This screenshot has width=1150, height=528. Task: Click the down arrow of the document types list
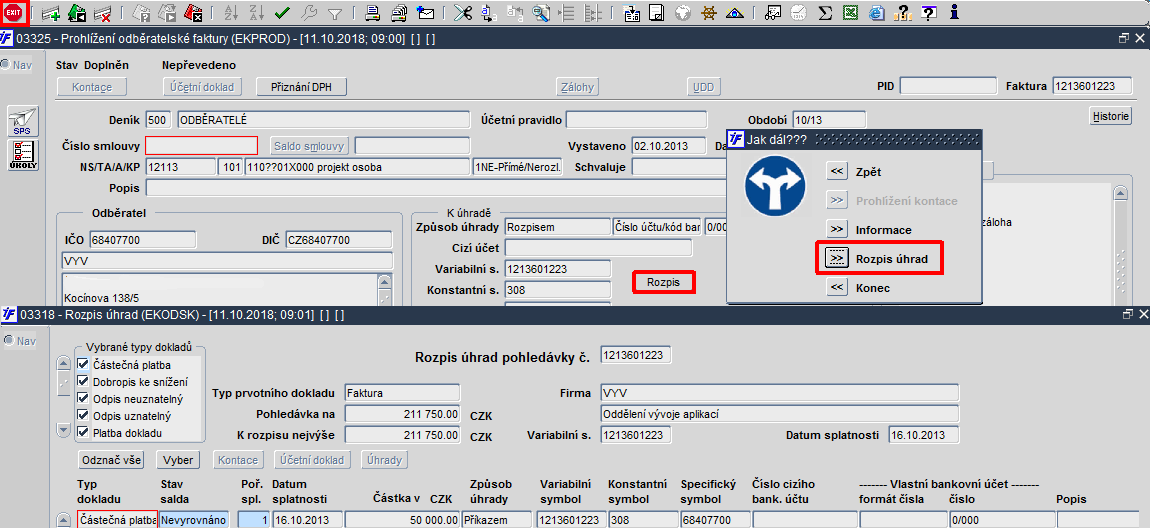pyautogui.click(x=64, y=430)
